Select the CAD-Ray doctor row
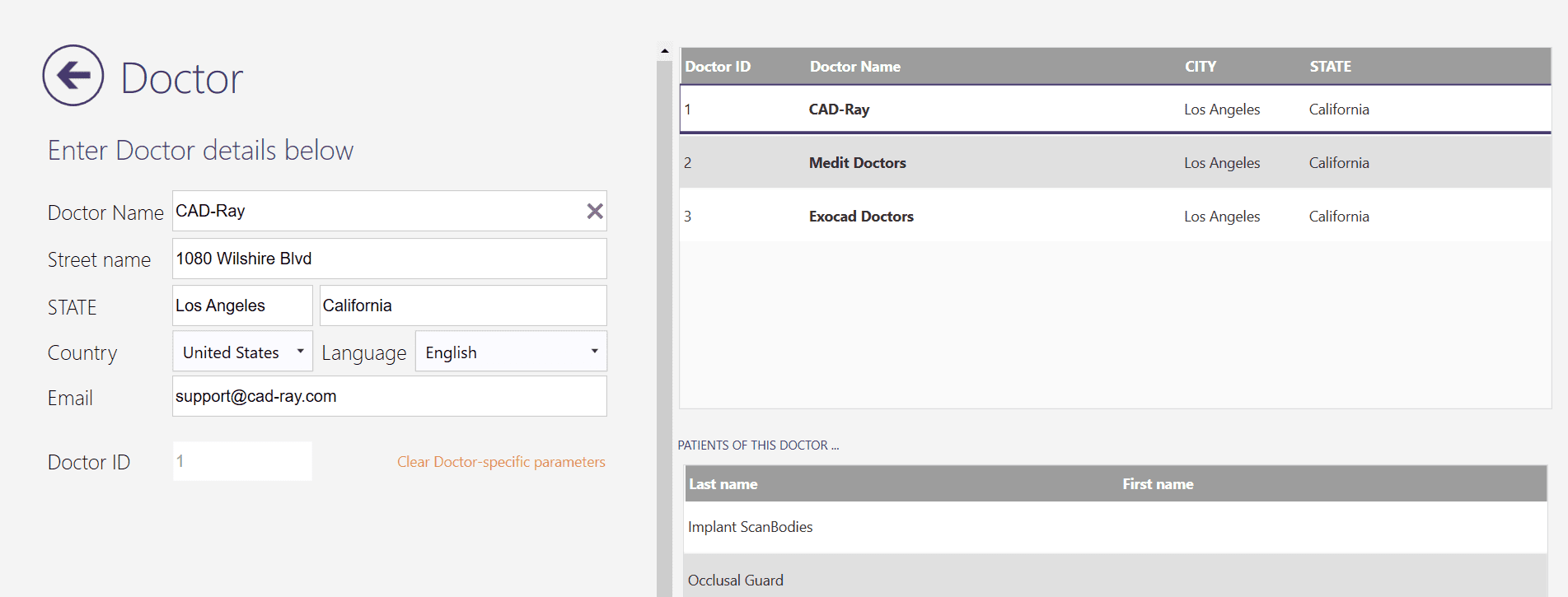Screen dimensions: 1568x597 [x=1116, y=109]
